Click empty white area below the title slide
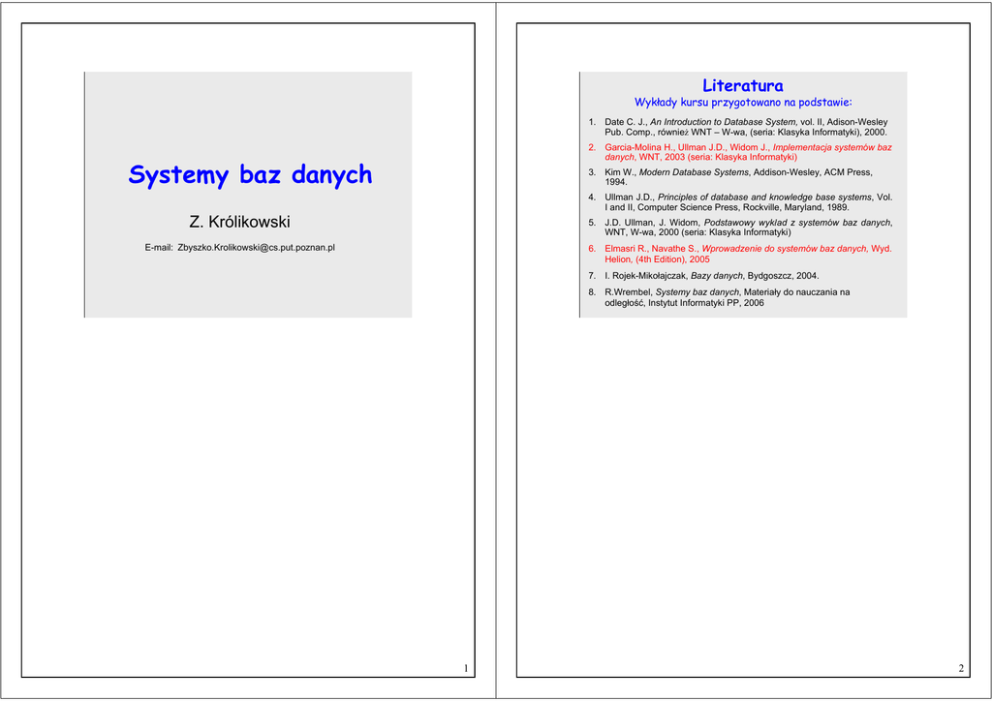Viewport: 992px width, 701px height. [248, 480]
